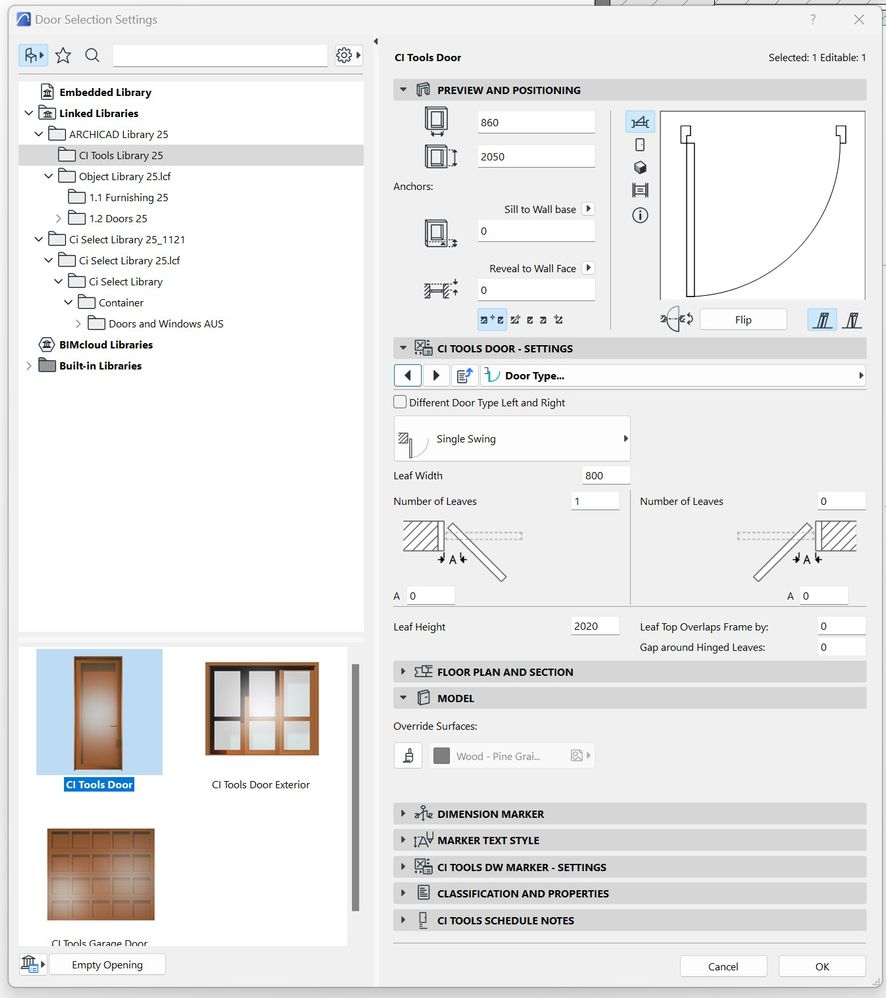Collapse Linked Libraries tree node

[x=29, y=113]
